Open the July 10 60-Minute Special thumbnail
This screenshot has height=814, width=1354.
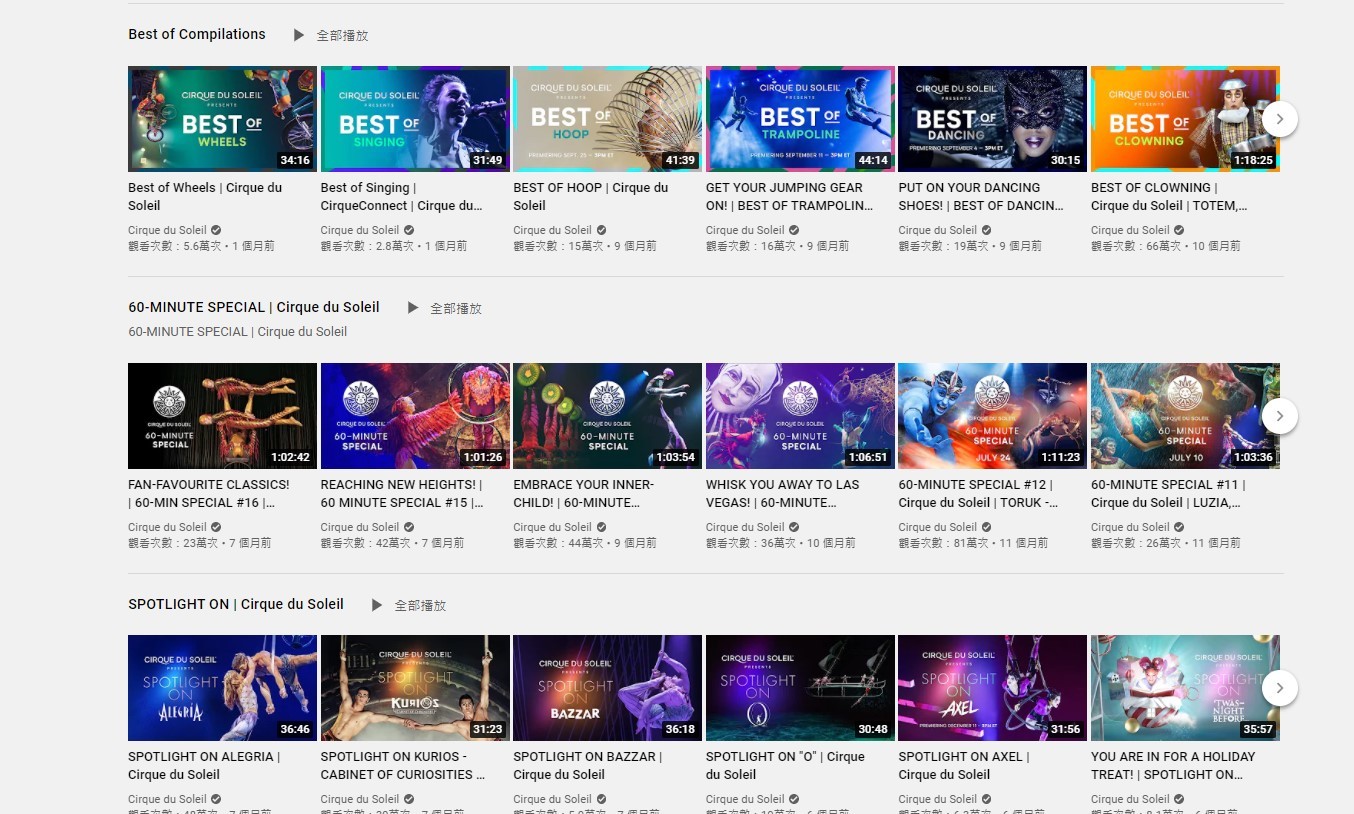coord(1185,416)
